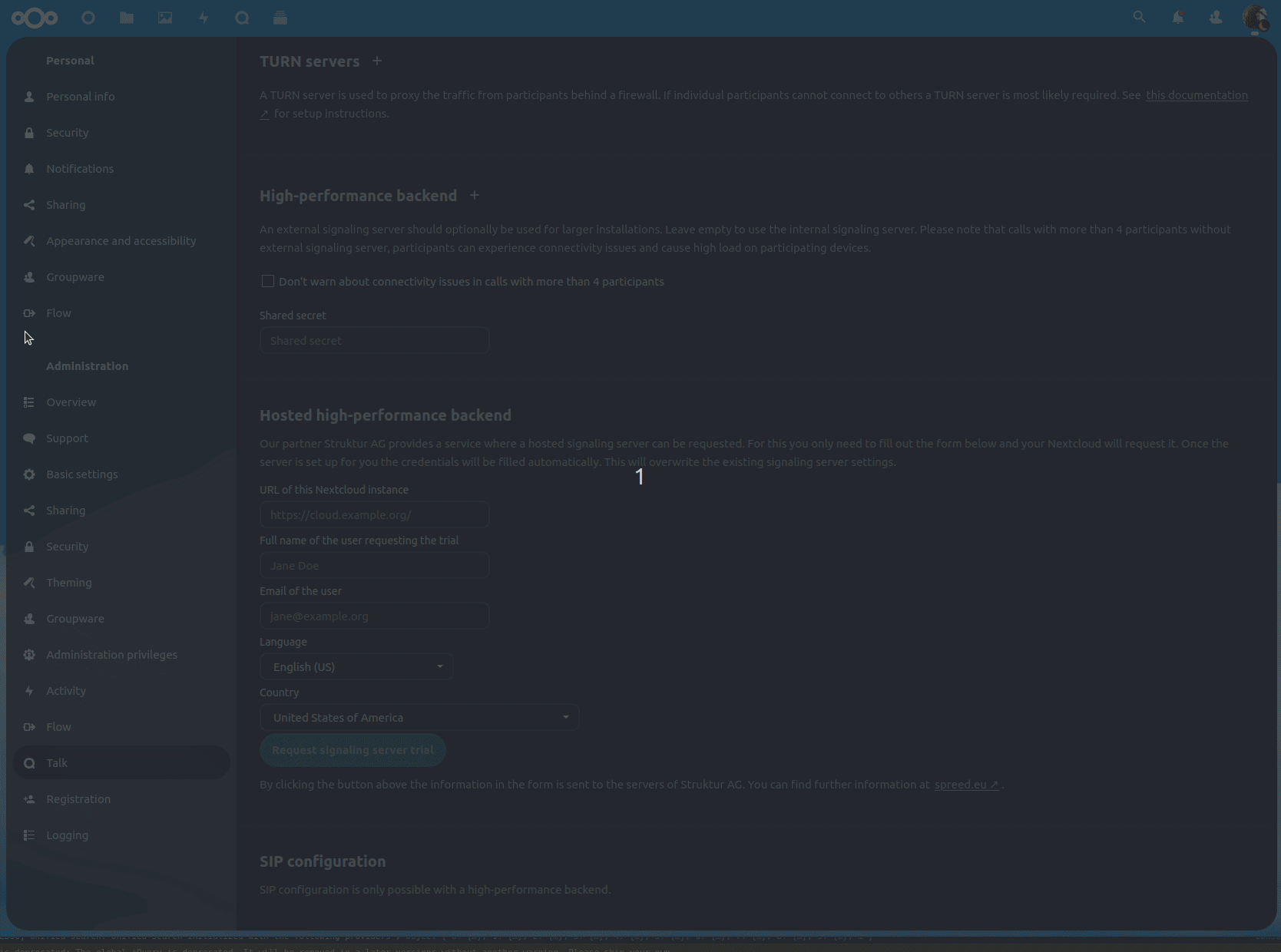Focus the Full name input field

375,565
